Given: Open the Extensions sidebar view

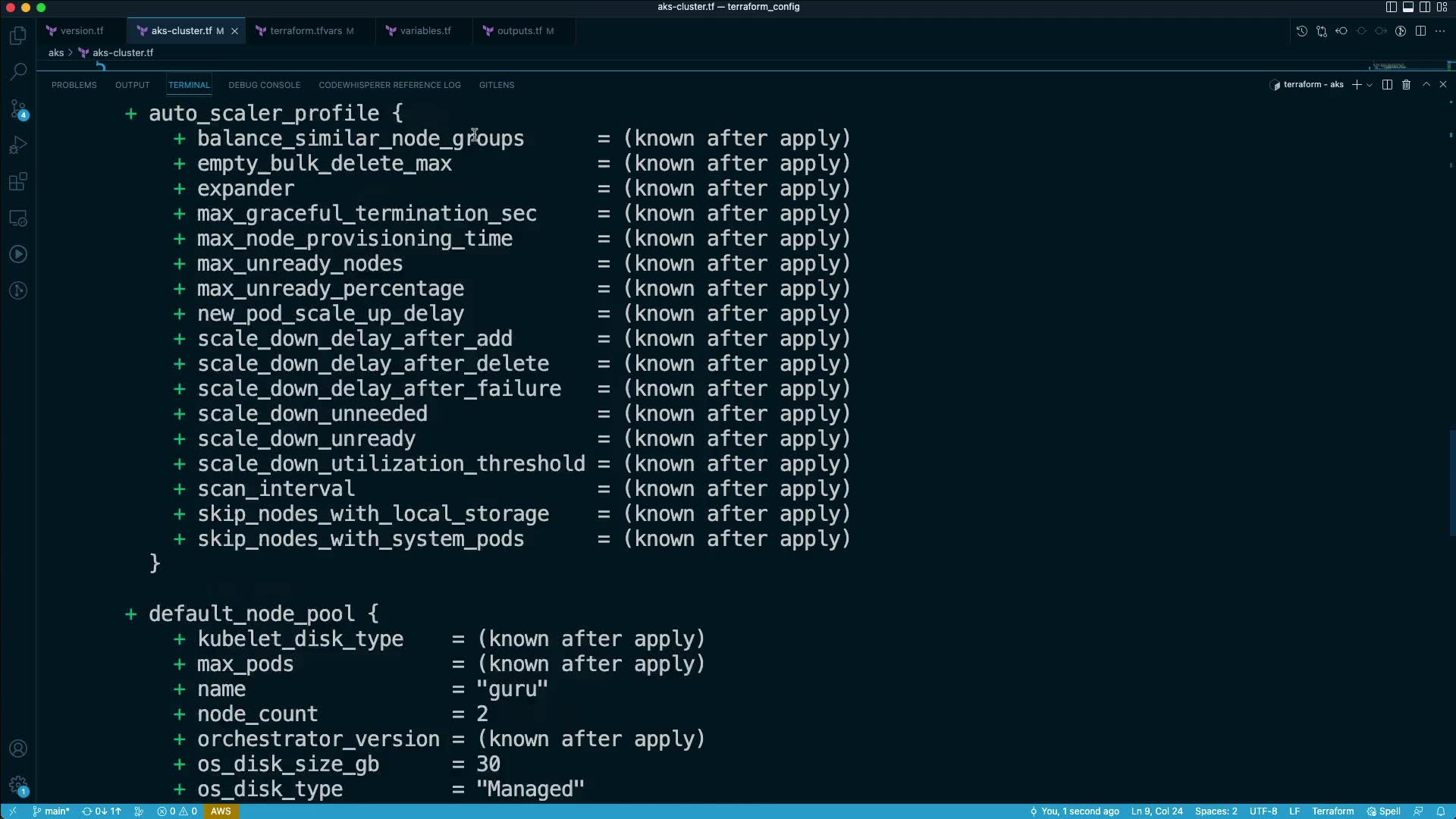Looking at the screenshot, I should (x=18, y=182).
